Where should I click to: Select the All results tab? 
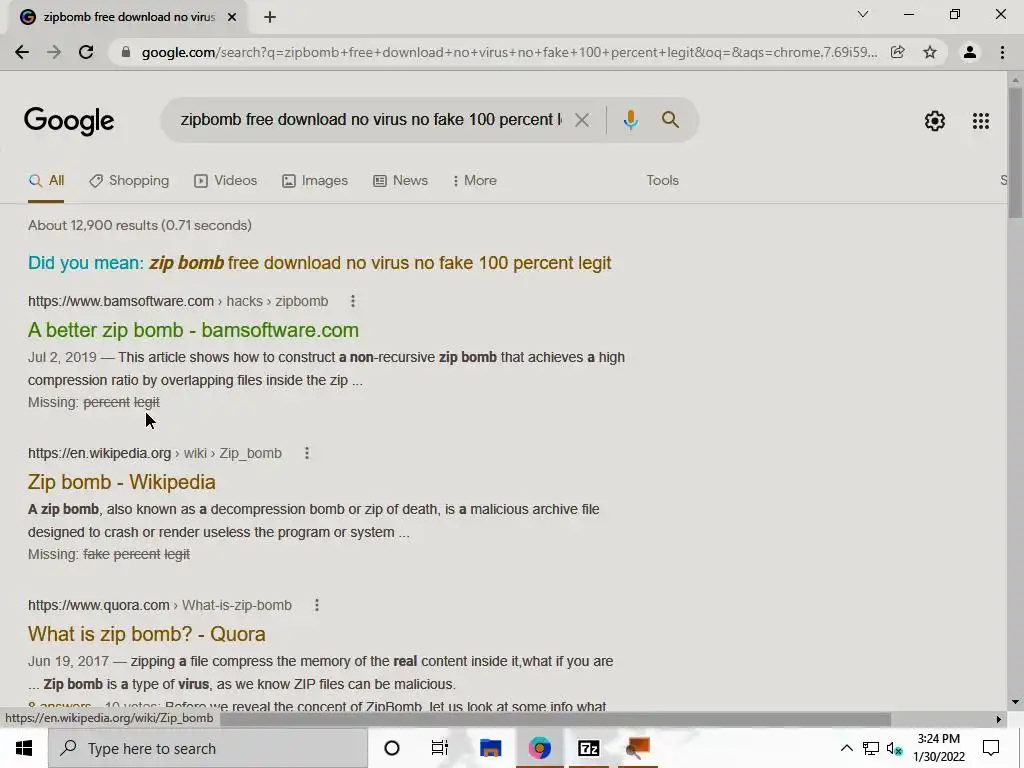coord(46,180)
